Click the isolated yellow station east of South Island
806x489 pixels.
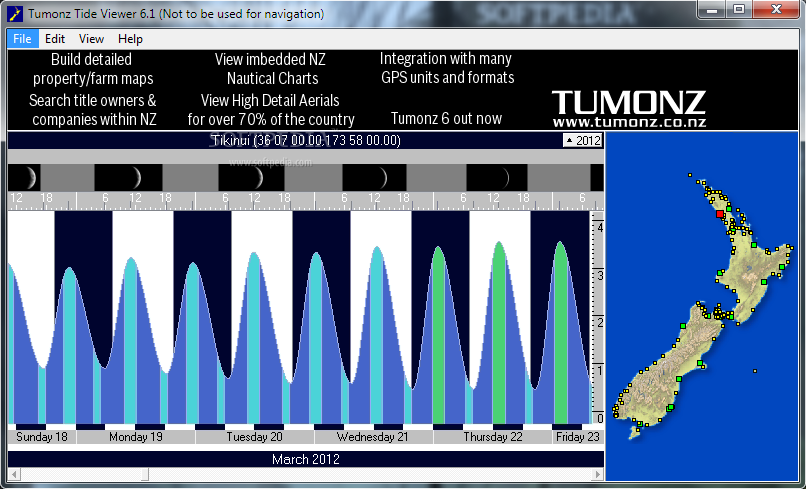[x=755, y=371]
